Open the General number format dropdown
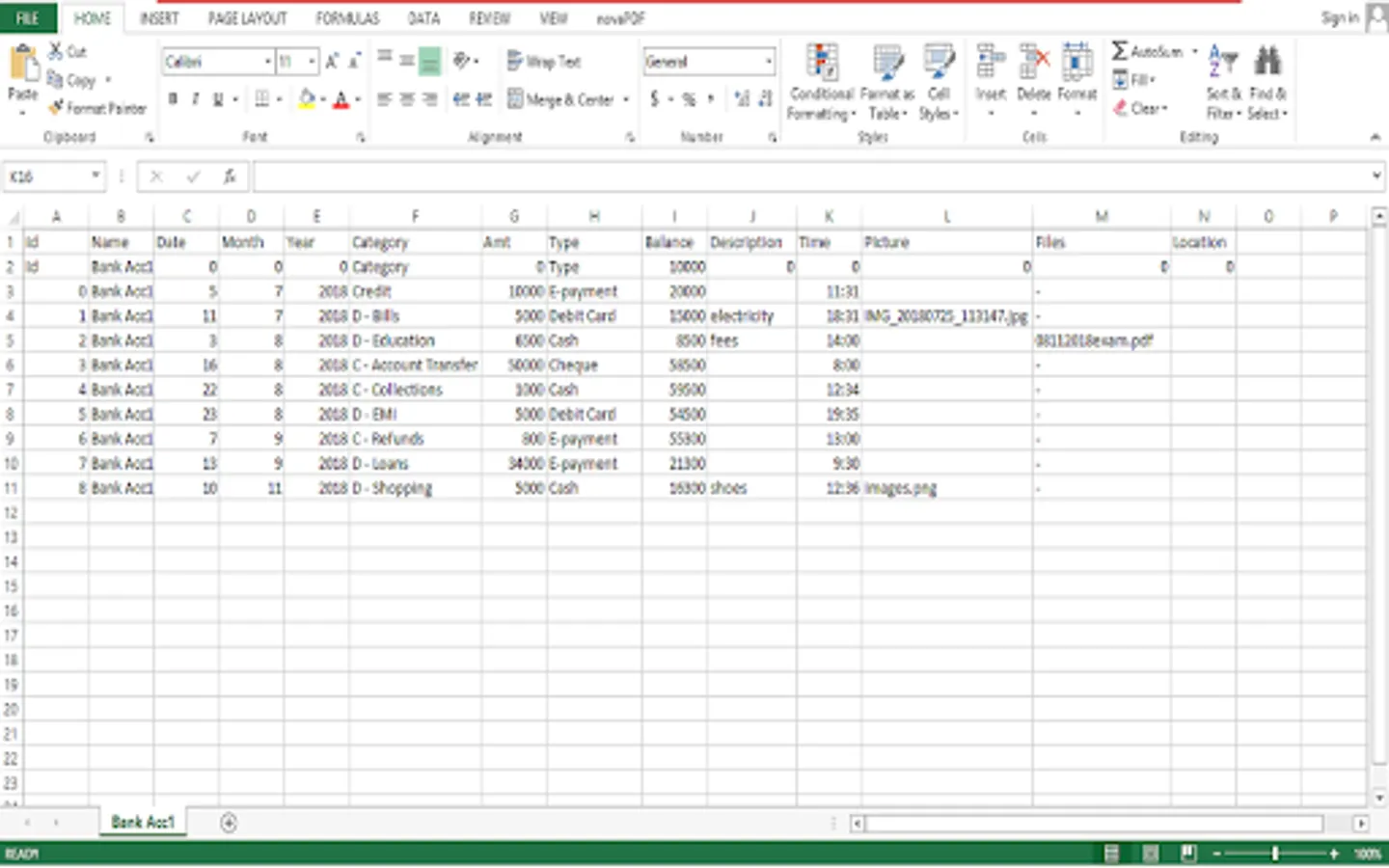This screenshot has height=868, width=1389. [769, 61]
